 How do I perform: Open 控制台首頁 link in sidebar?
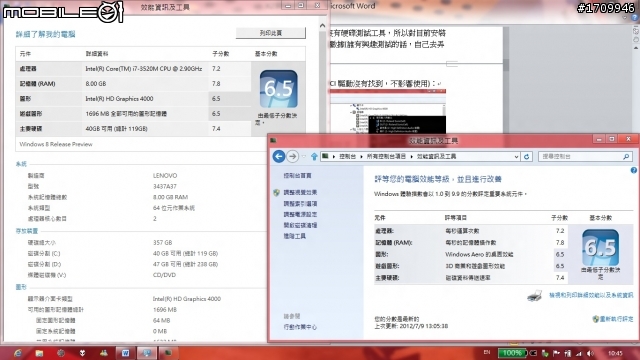[x=297, y=176]
